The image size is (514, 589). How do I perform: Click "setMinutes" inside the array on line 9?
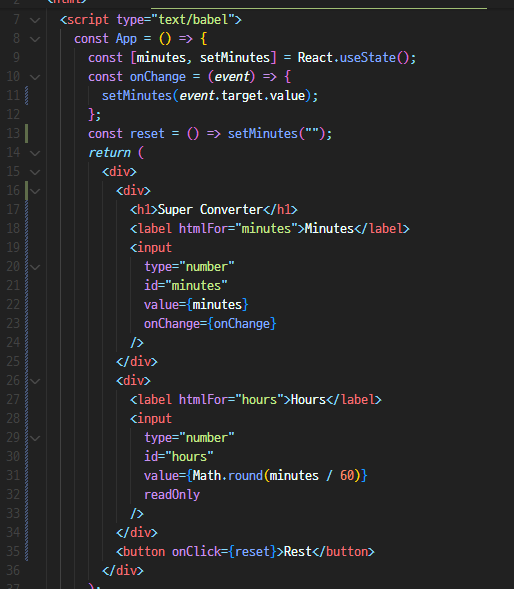point(235,57)
